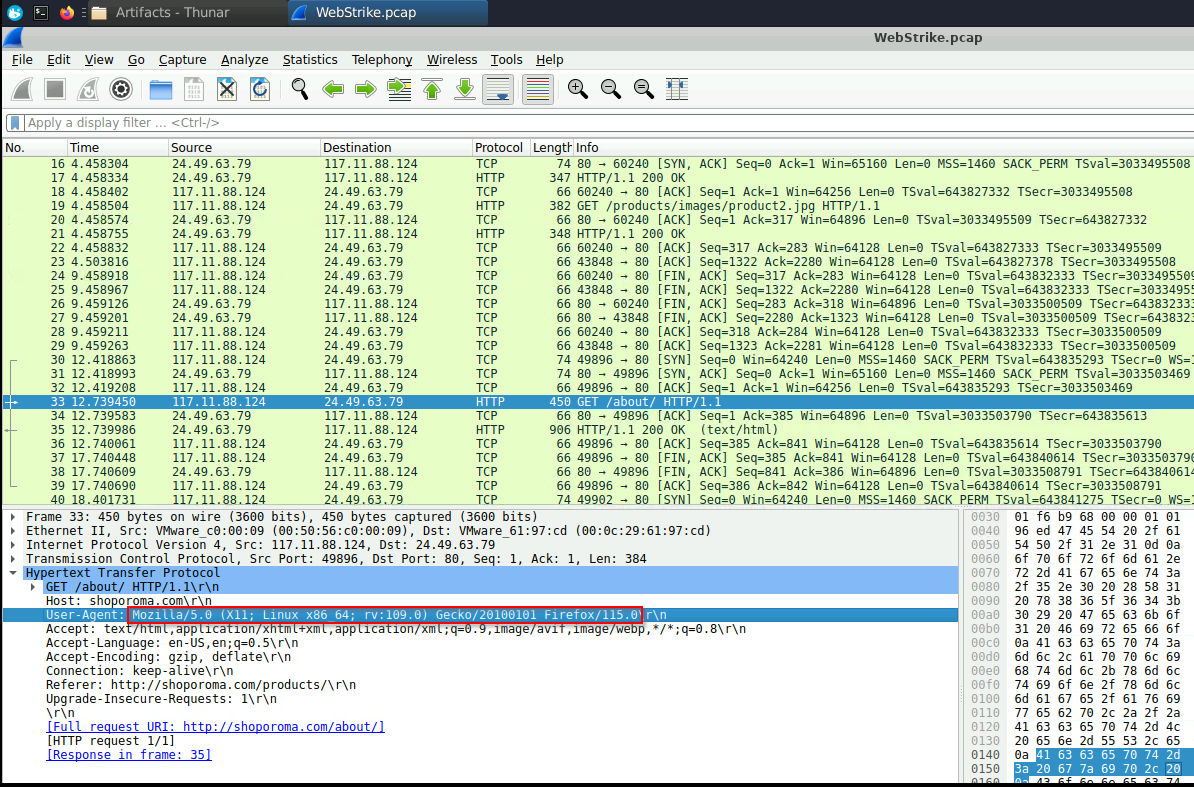
Task: Close the capture file icon
Action: [227, 89]
